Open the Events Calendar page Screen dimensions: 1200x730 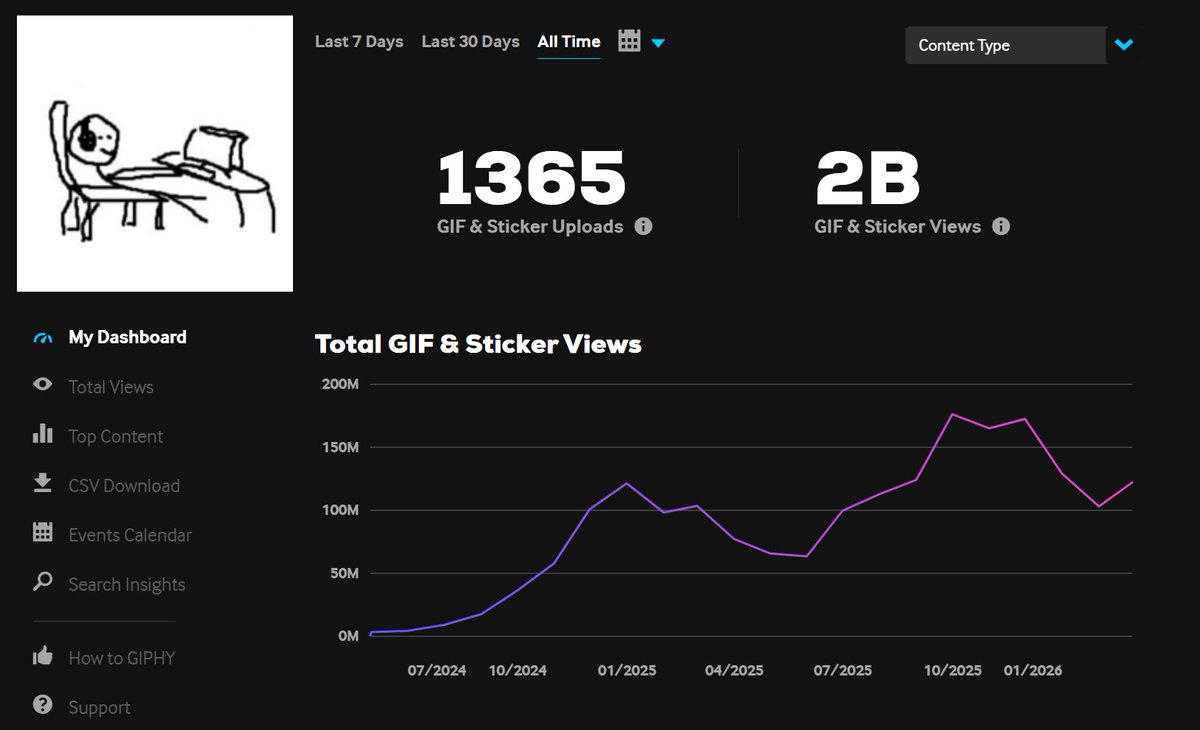(x=130, y=535)
